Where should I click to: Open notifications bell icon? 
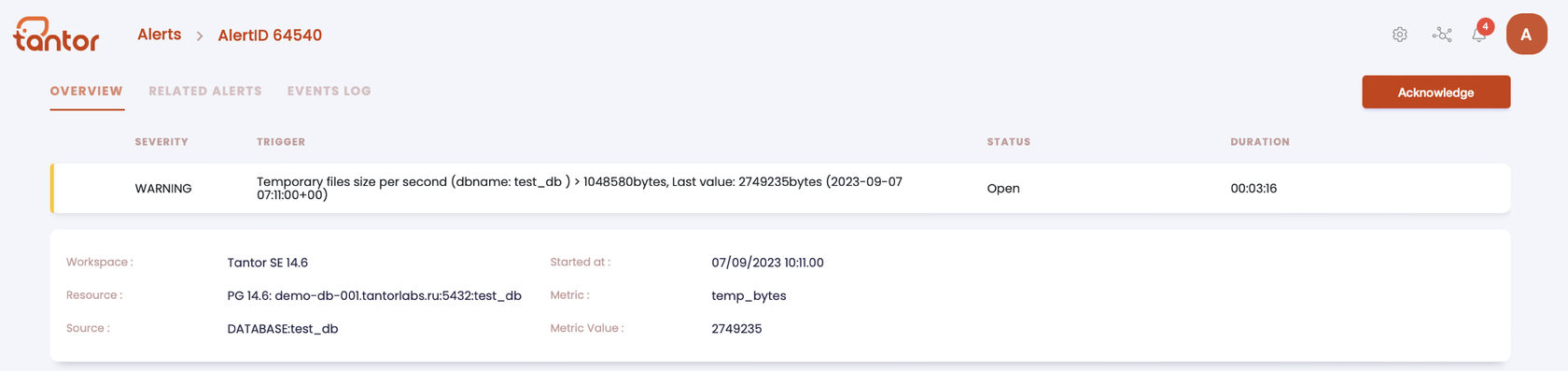click(x=1478, y=36)
